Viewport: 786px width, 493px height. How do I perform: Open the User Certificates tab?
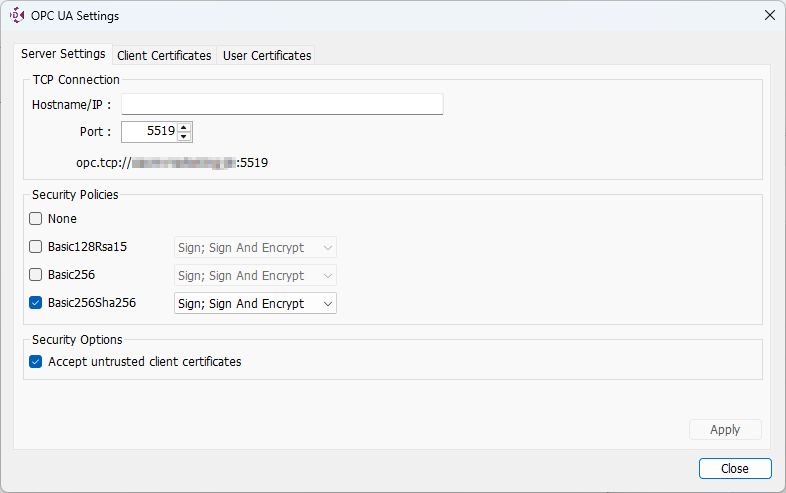tap(267, 56)
